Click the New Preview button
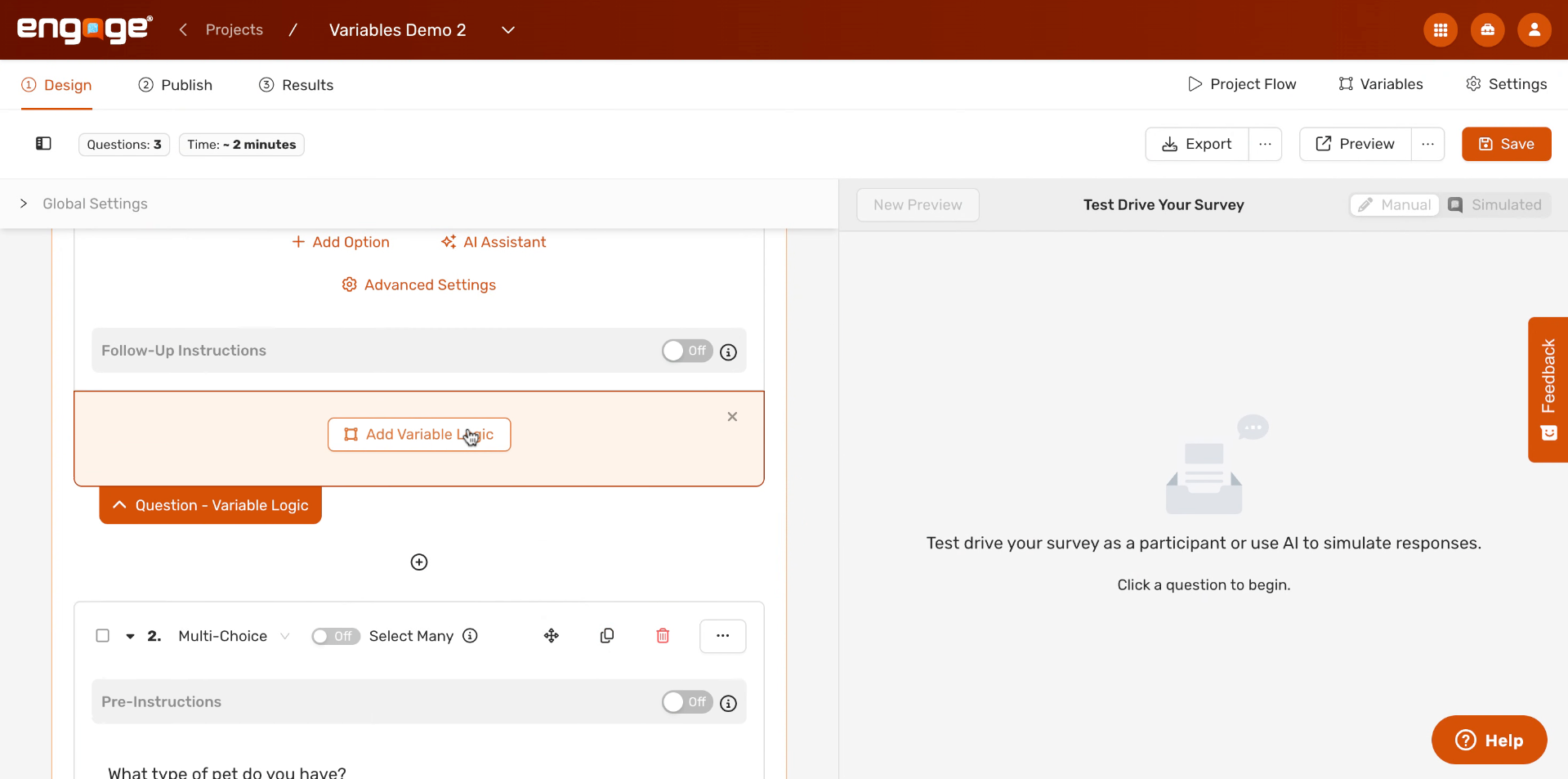The height and width of the screenshot is (779, 1568). coord(918,204)
